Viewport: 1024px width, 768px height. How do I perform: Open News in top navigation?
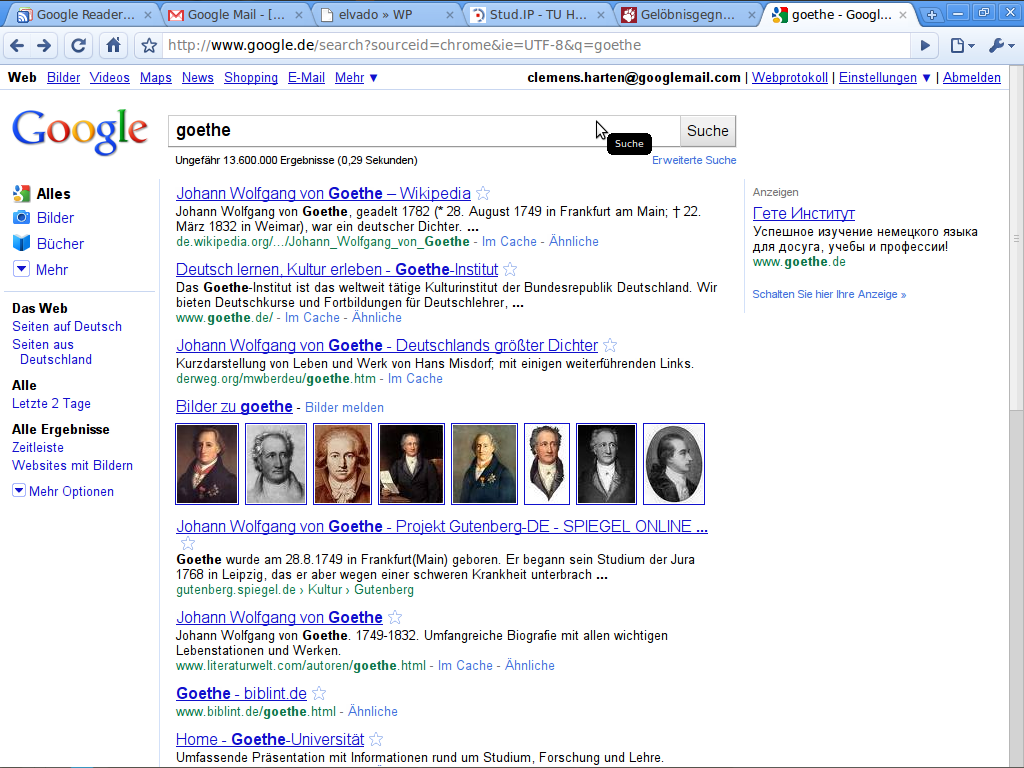pos(198,77)
